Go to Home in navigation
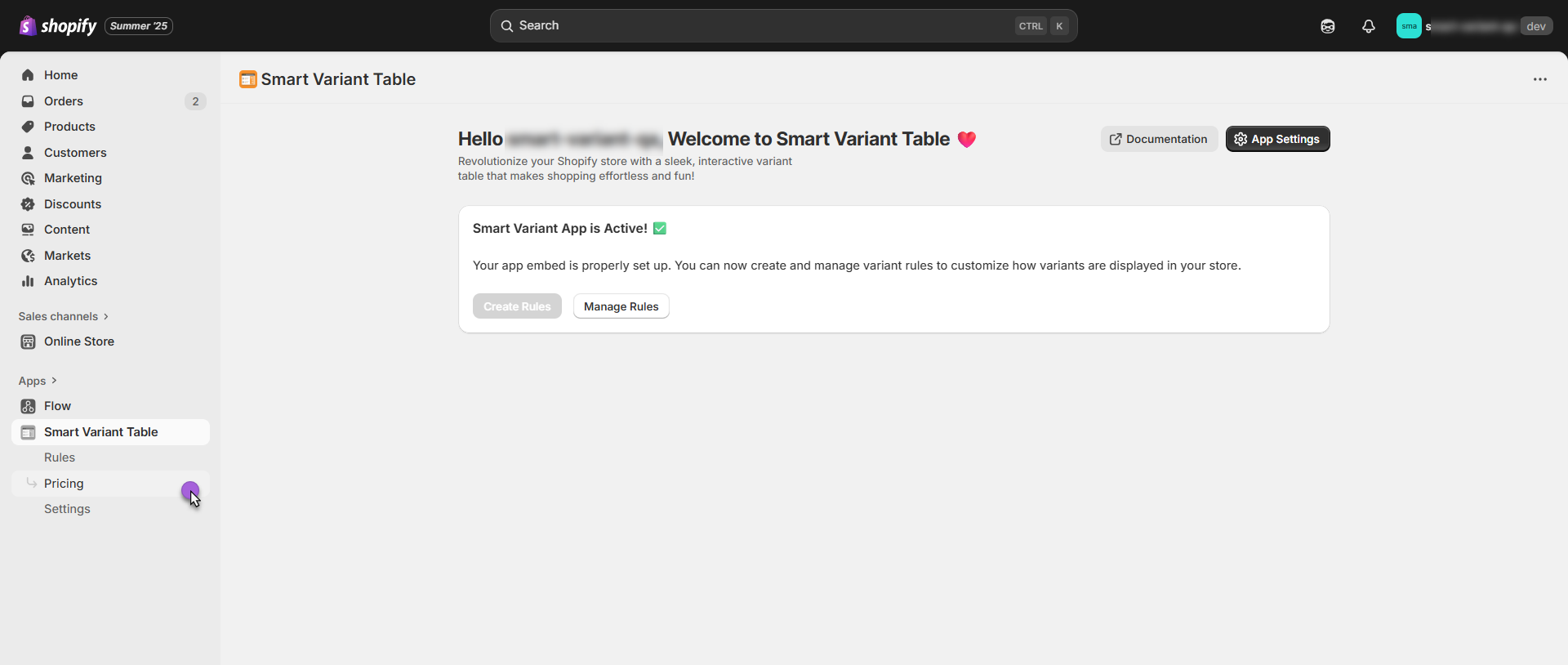1568x665 pixels. pyautogui.click(x=61, y=75)
